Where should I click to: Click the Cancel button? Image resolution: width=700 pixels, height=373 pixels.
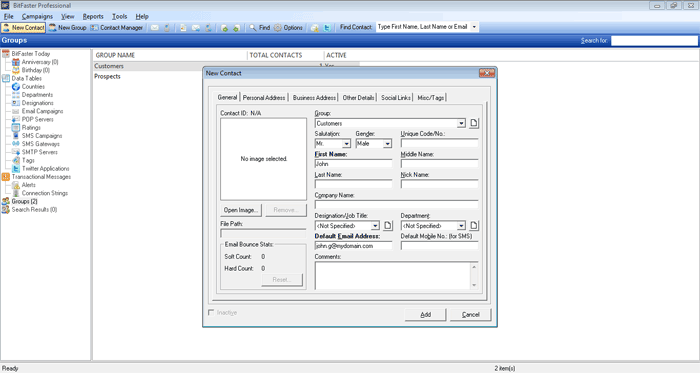[471, 315]
